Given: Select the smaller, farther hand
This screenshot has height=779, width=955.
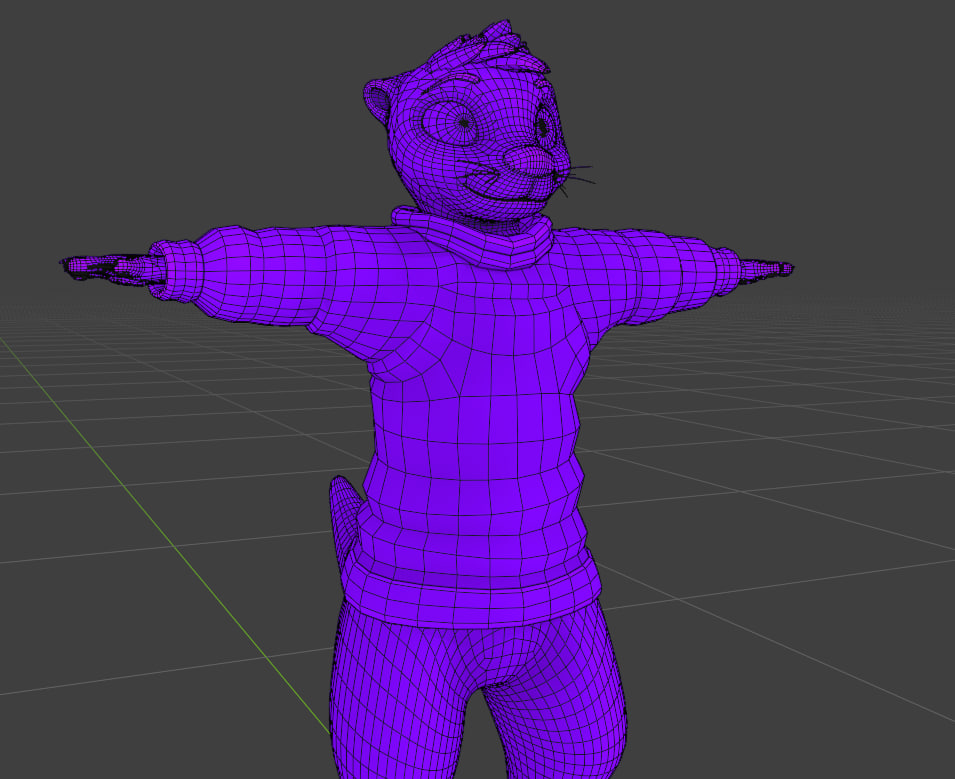Looking at the screenshot, I should (766, 269).
